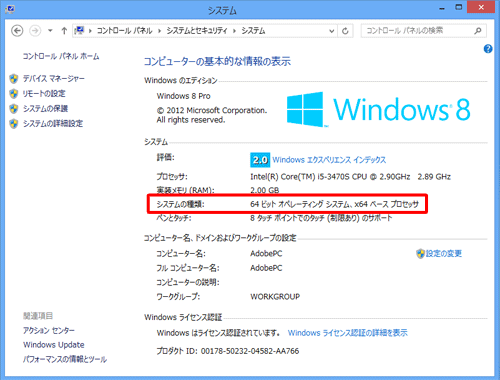Image resolution: width=500 pixels, height=380 pixels.
Task: Click shield icon beside リモートの設定
Action: (14, 94)
